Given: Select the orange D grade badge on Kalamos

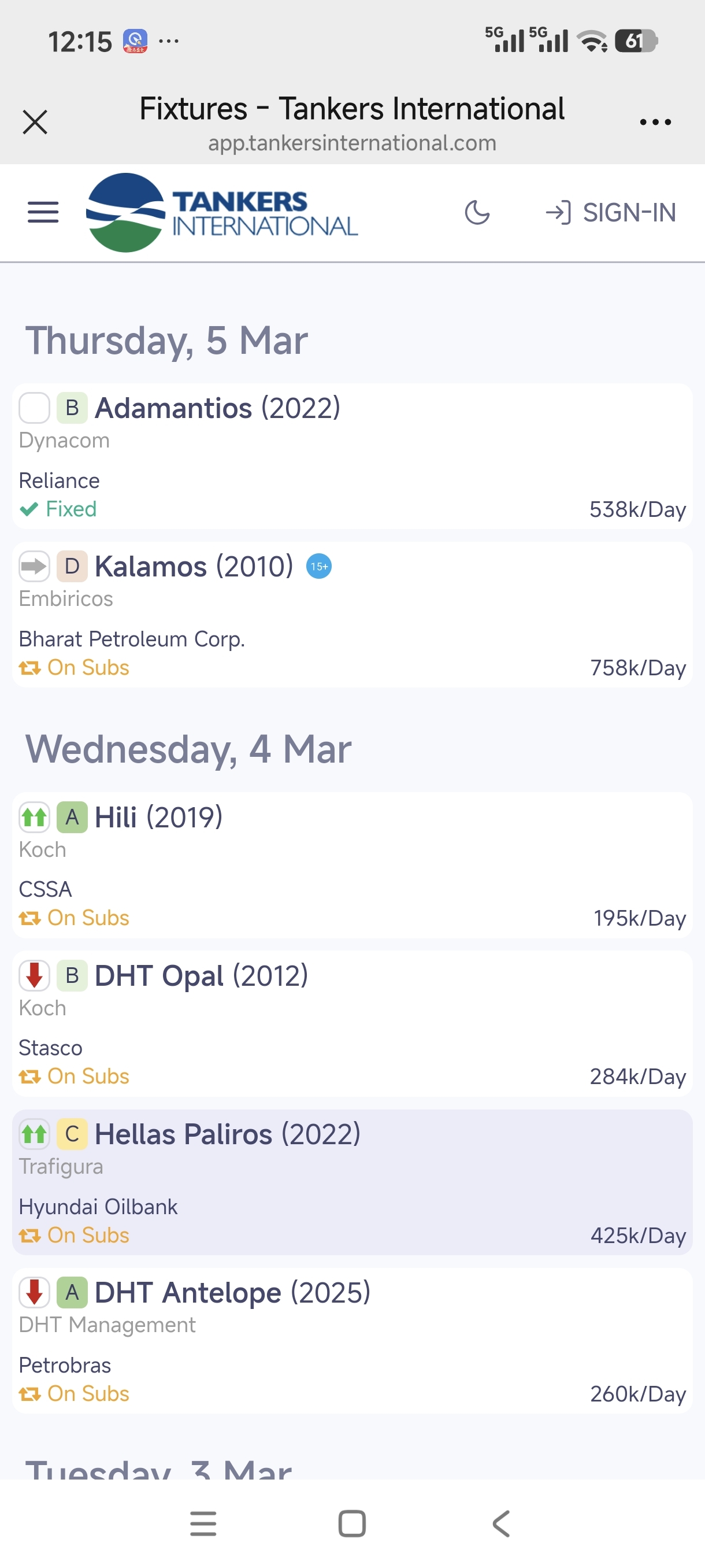Looking at the screenshot, I should click(72, 567).
